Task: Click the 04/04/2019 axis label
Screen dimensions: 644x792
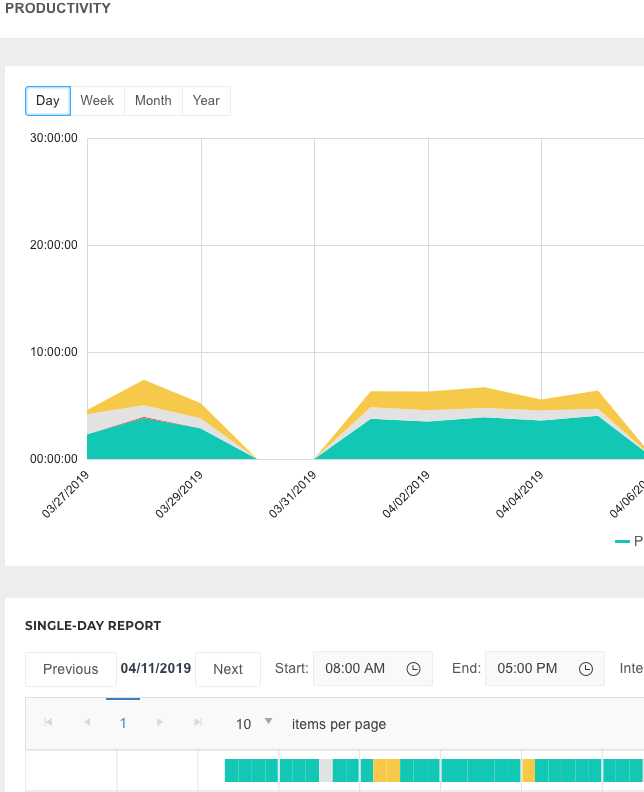Action: coord(520,494)
